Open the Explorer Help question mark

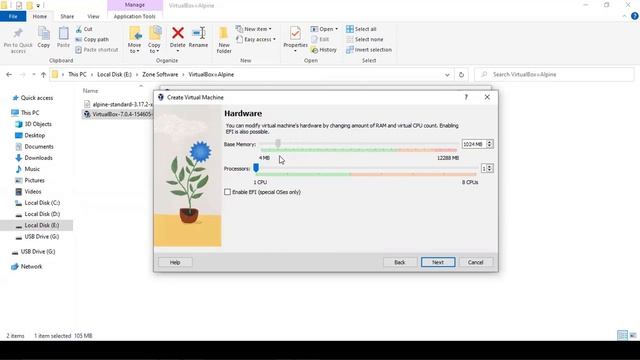[x=634, y=16]
